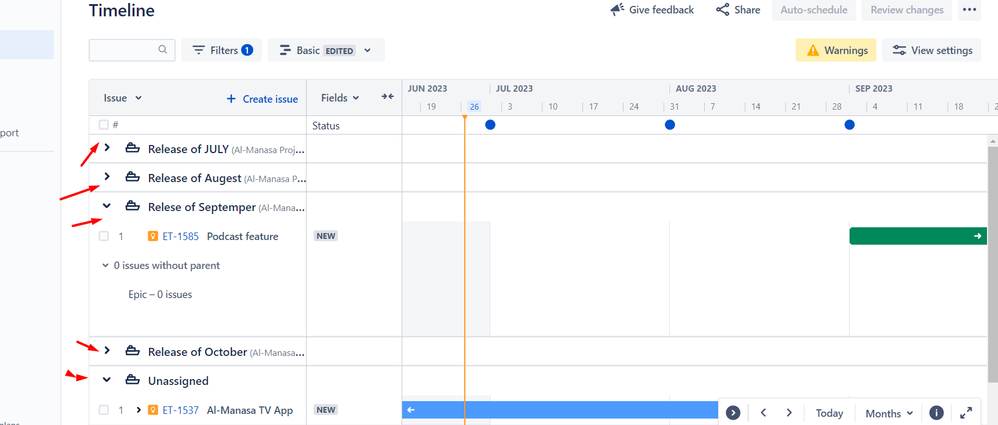Click the September 2023 release marker dot
Viewport: 998px width, 425px height.
(x=850, y=125)
